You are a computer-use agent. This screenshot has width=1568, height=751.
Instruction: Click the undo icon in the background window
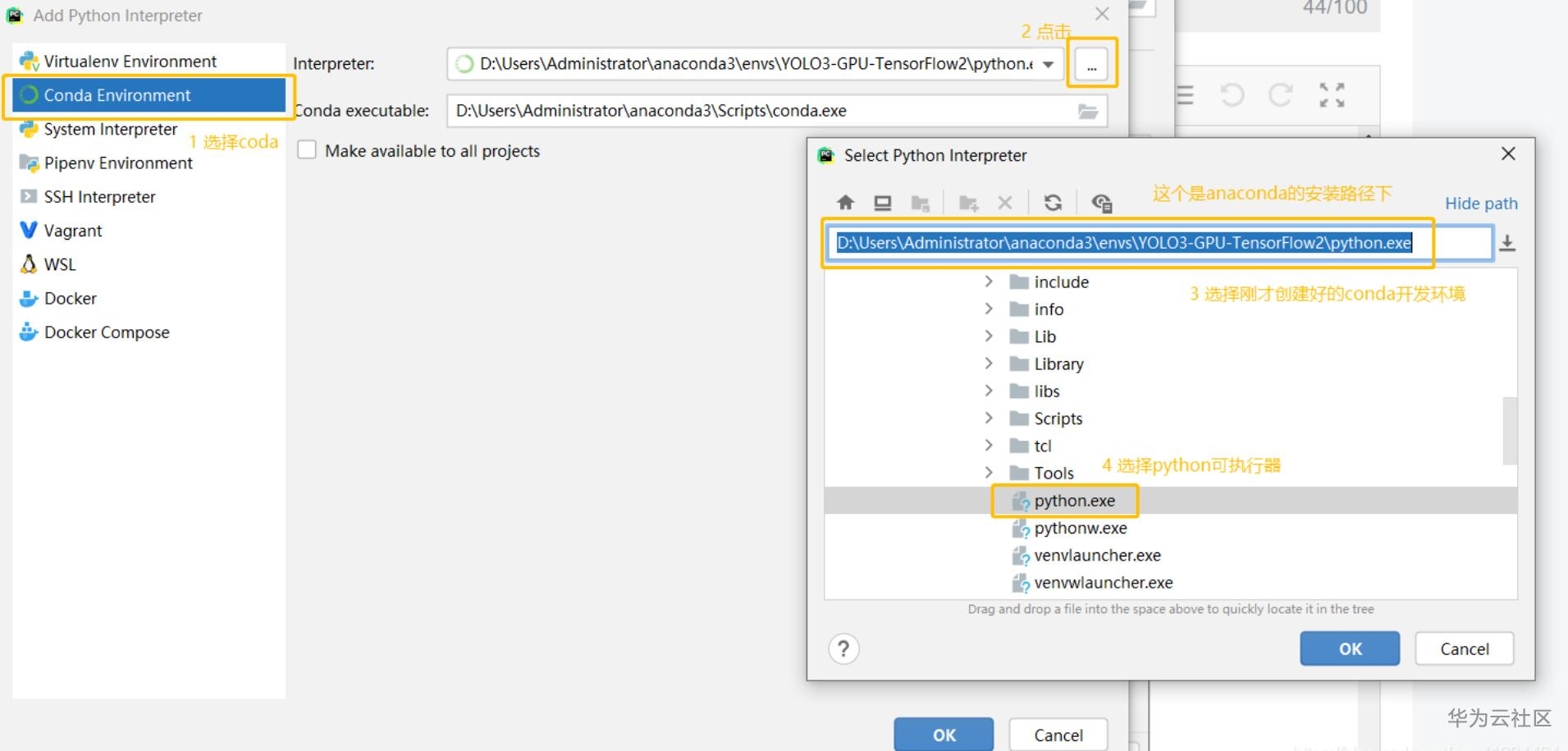(1232, 95)
